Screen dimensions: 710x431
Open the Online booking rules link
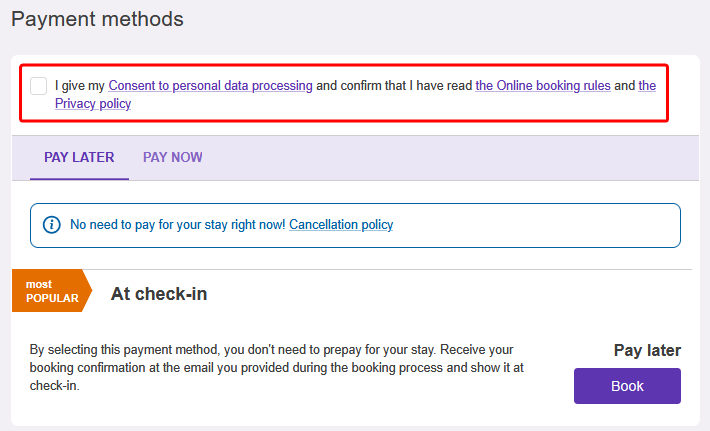tap(543, 86)
